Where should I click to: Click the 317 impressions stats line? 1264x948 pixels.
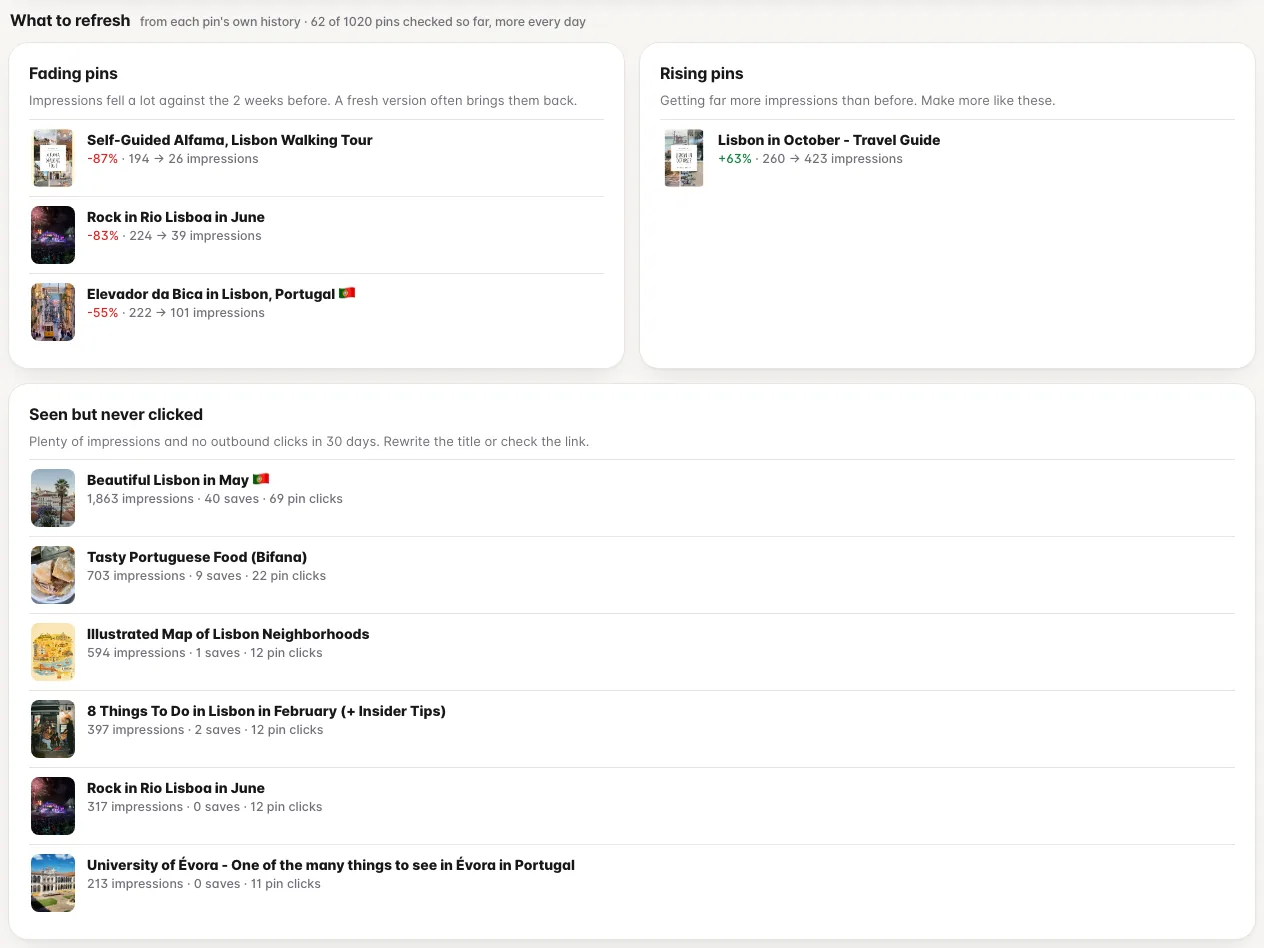(x=205, y=807)
